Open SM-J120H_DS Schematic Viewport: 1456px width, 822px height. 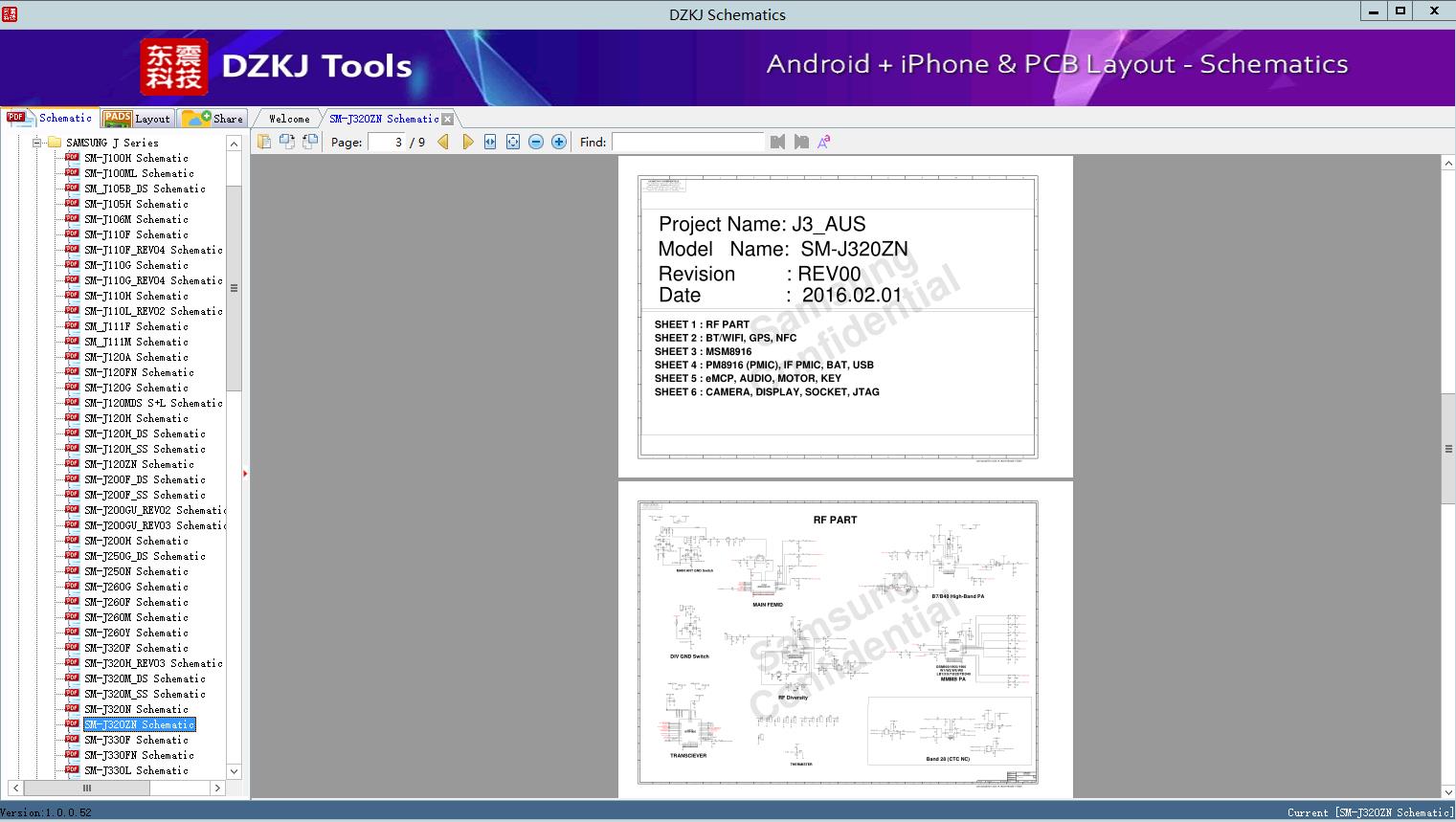click(145, 433)
